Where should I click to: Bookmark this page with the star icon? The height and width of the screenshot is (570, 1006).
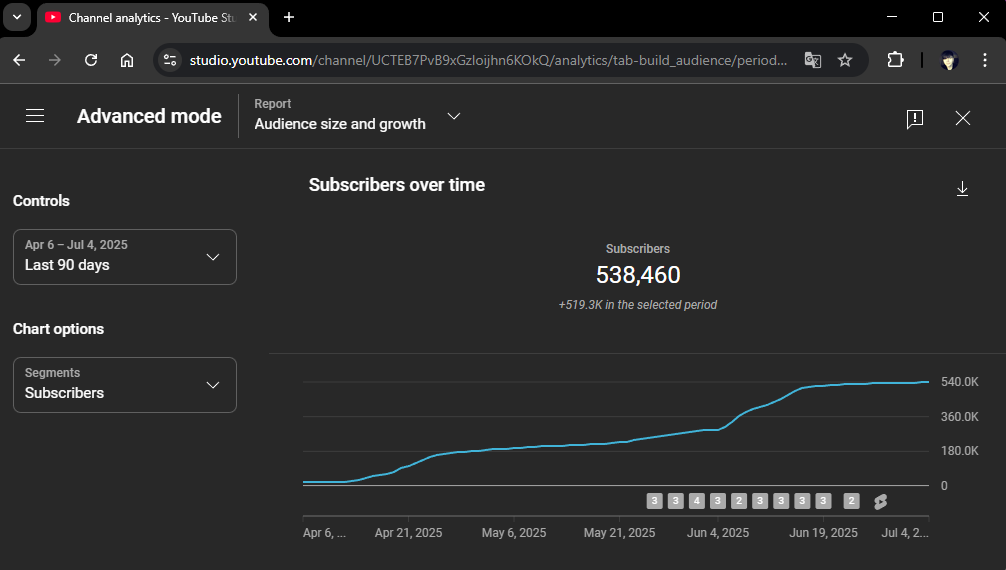pos(845,60)
